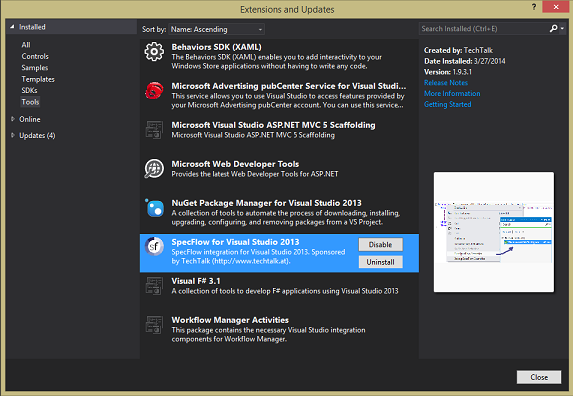Expand the Online category
This screenshot has height=396, width=573.
tap(13, 119)
